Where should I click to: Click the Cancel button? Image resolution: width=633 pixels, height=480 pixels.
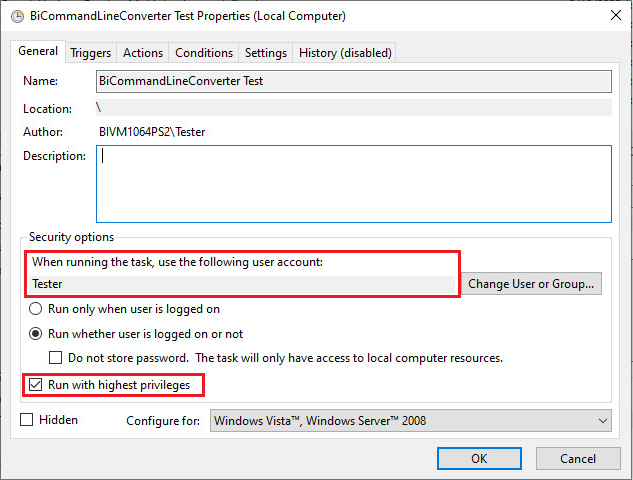pyautogui.click(x=578, y=458)
